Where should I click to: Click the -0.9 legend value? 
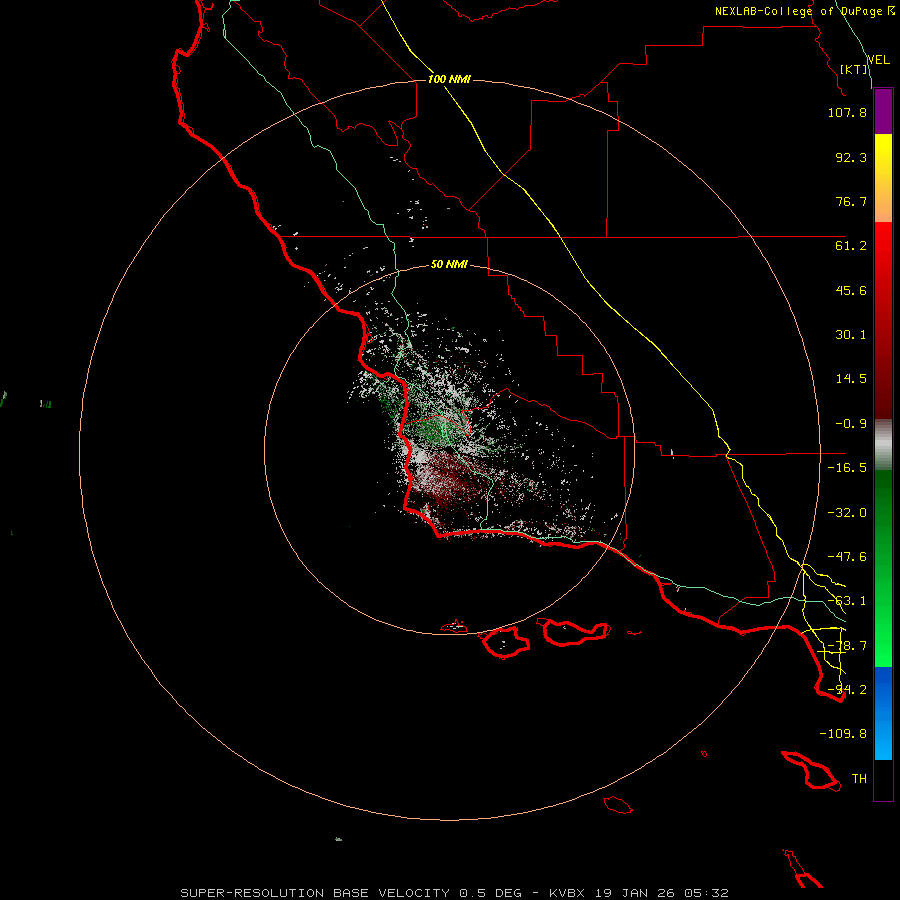tap(851, 424)
